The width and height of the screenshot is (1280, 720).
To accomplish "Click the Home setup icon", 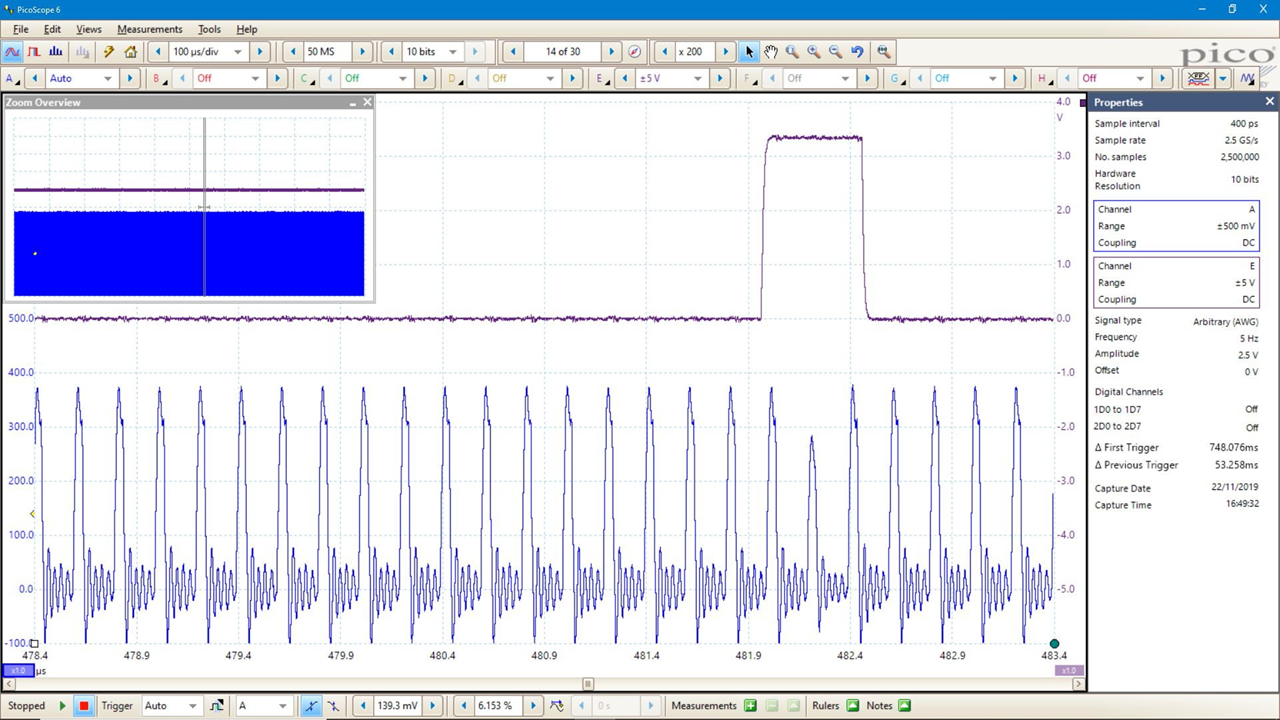I will (130, 52).
